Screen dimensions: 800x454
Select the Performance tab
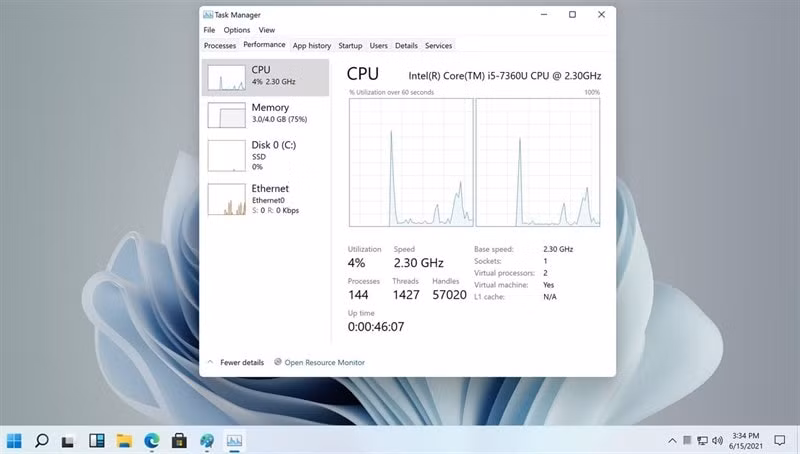264,44
